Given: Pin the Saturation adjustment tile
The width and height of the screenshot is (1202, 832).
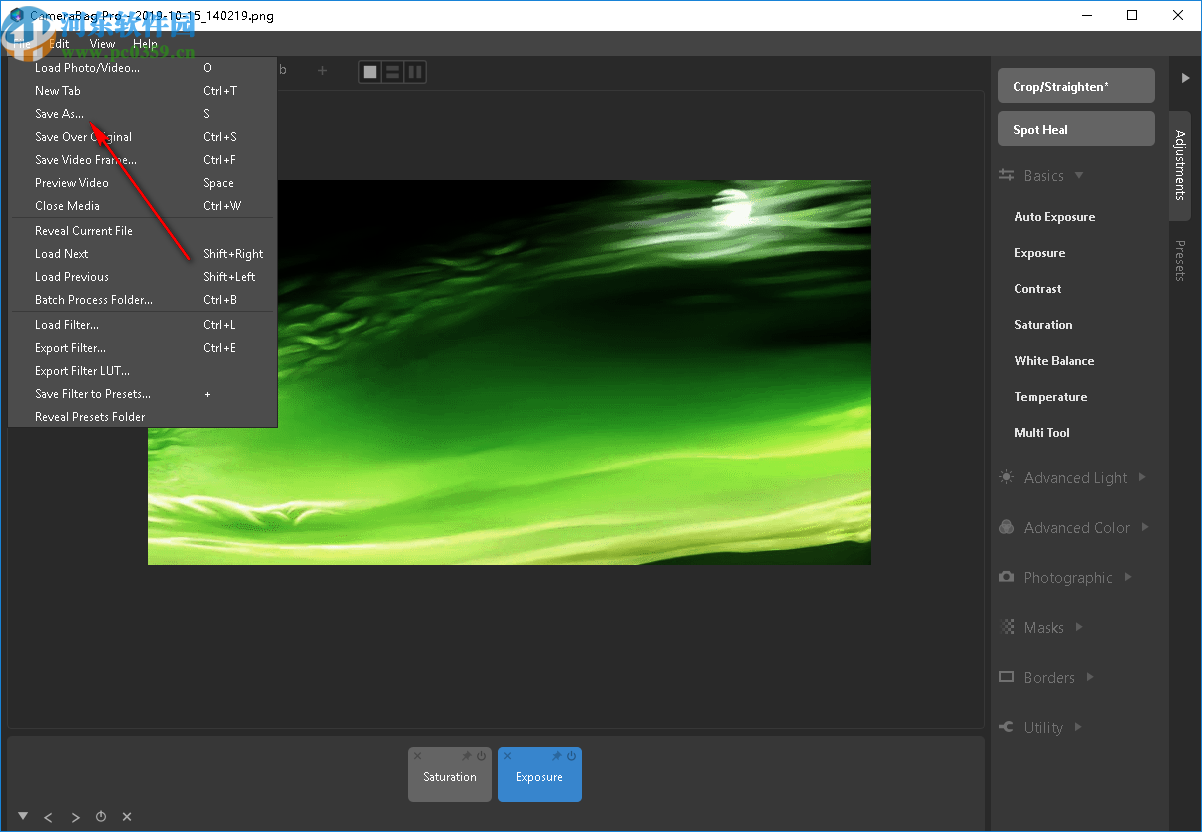Looking at the screenshot, I should pos(466,756).
